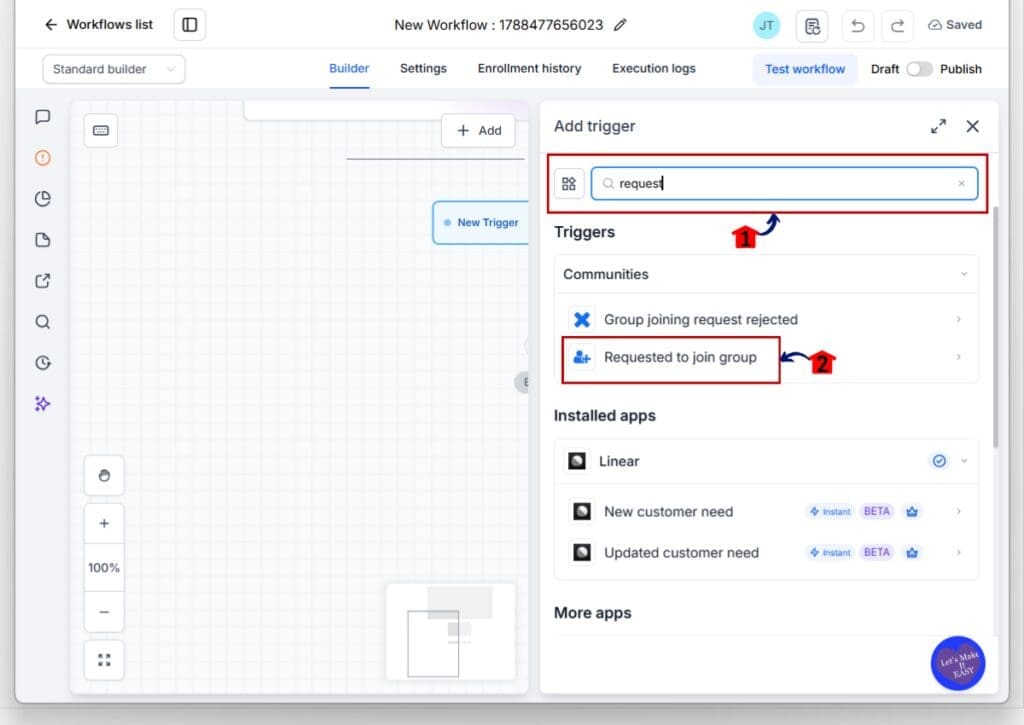Open the search icon in sidebar
This screenshot has width=1024, height=725.
coord(42,322)
